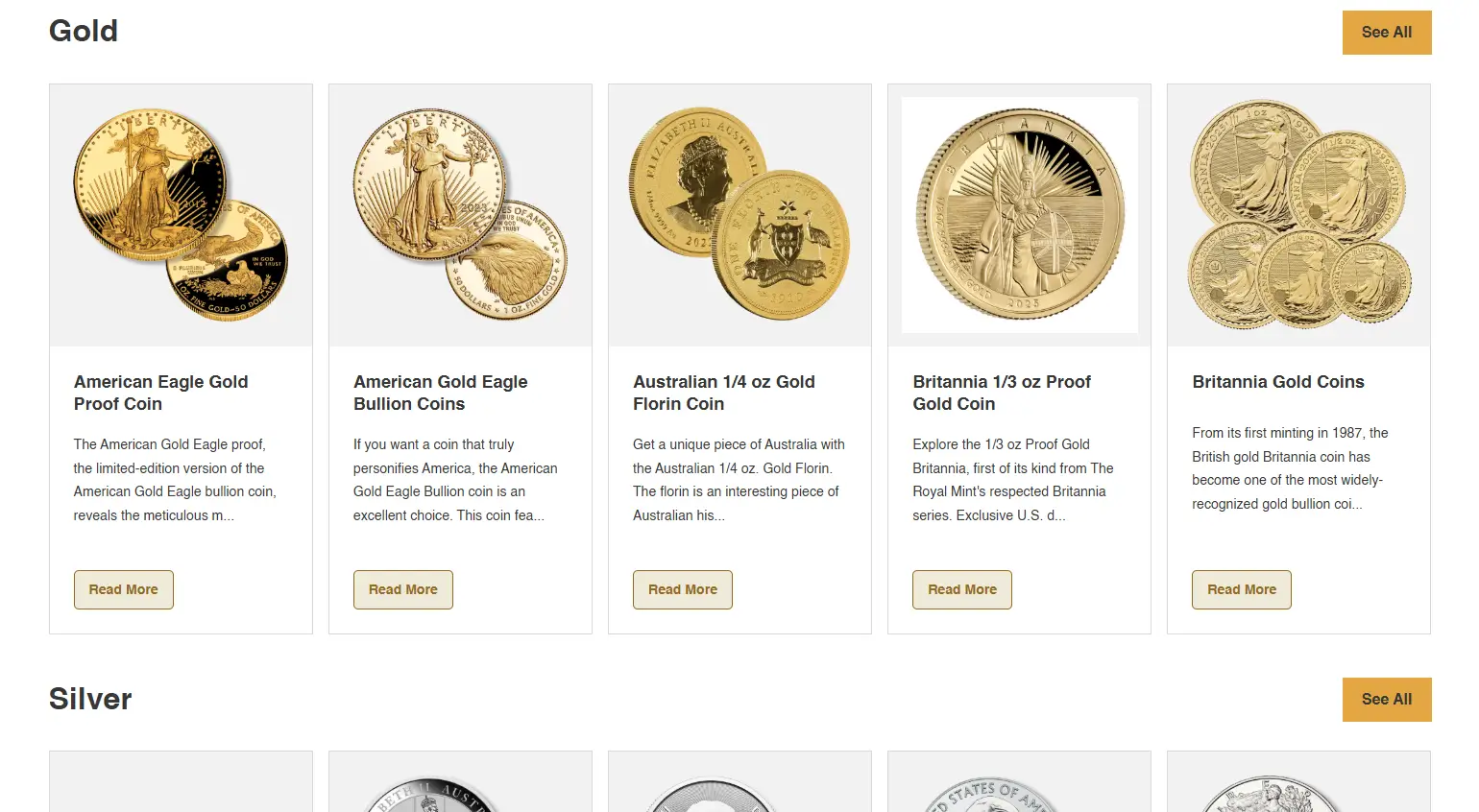Click the Britannia Gold Coins group image
Viewport: 1479px width, 812px height.
(x=1298, y=214)
